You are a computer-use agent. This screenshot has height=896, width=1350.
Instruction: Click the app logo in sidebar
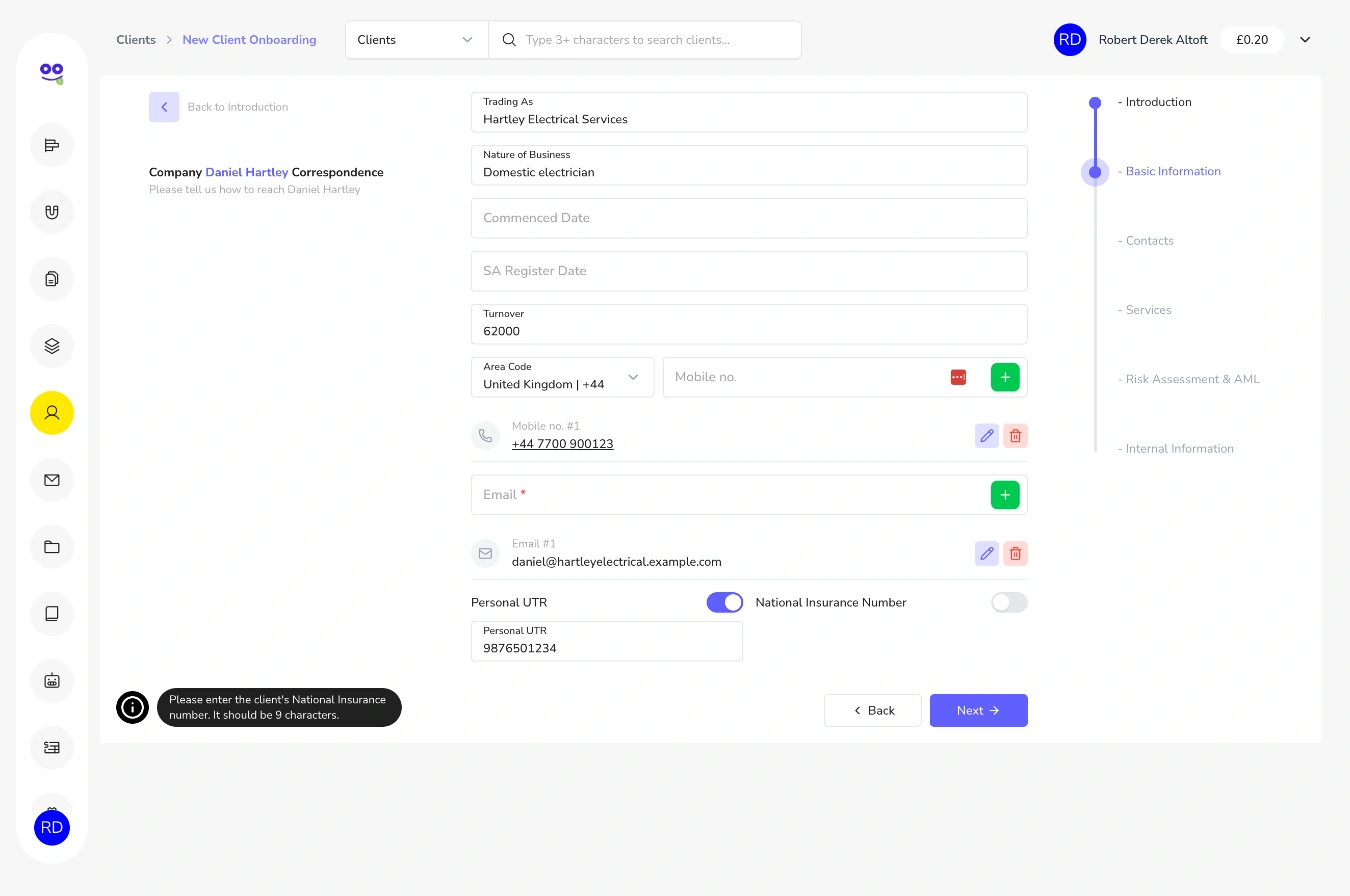[52, 72]
